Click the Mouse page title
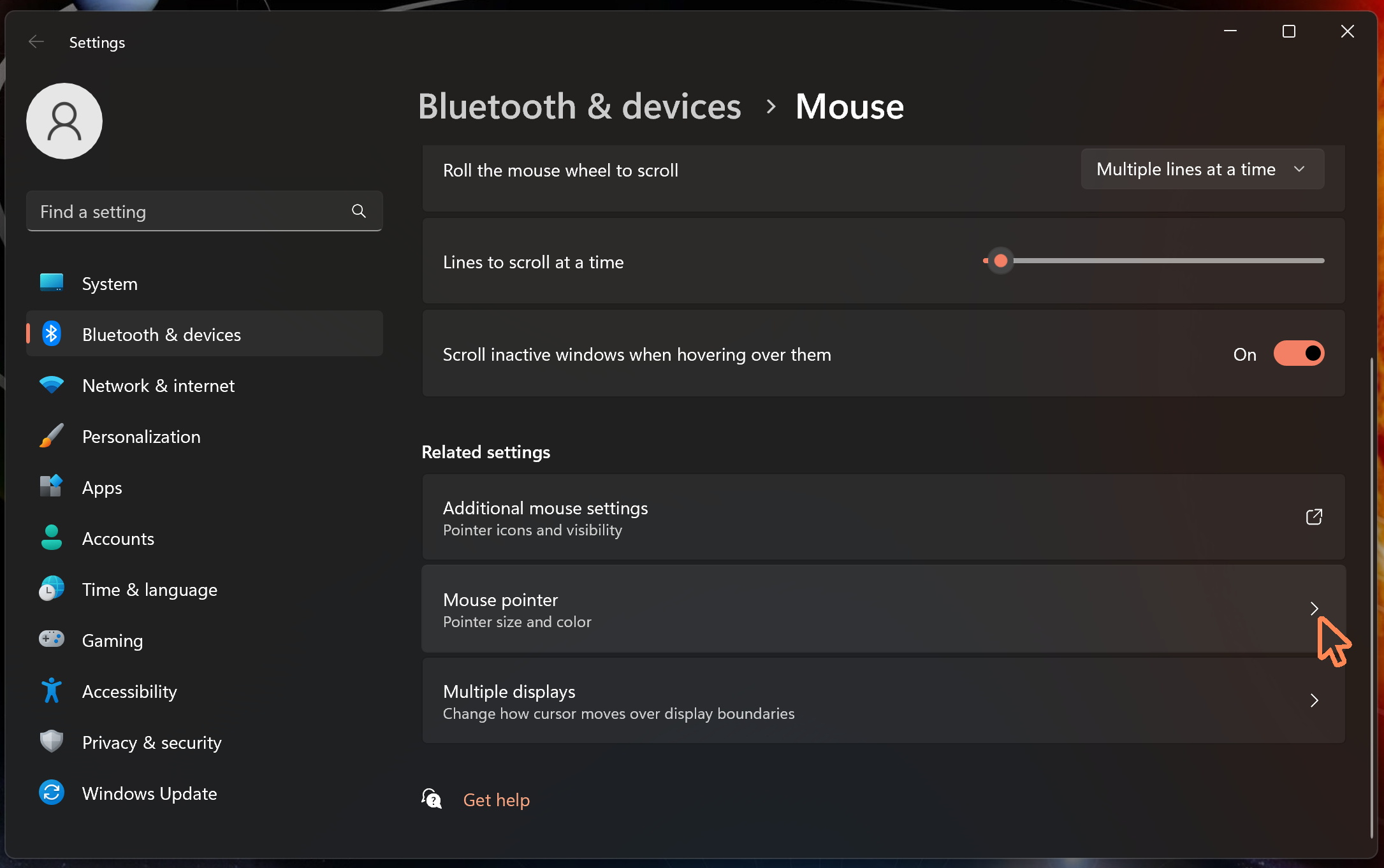The height and width of the screenshot is (868, 1384). (x=850, y=106)
